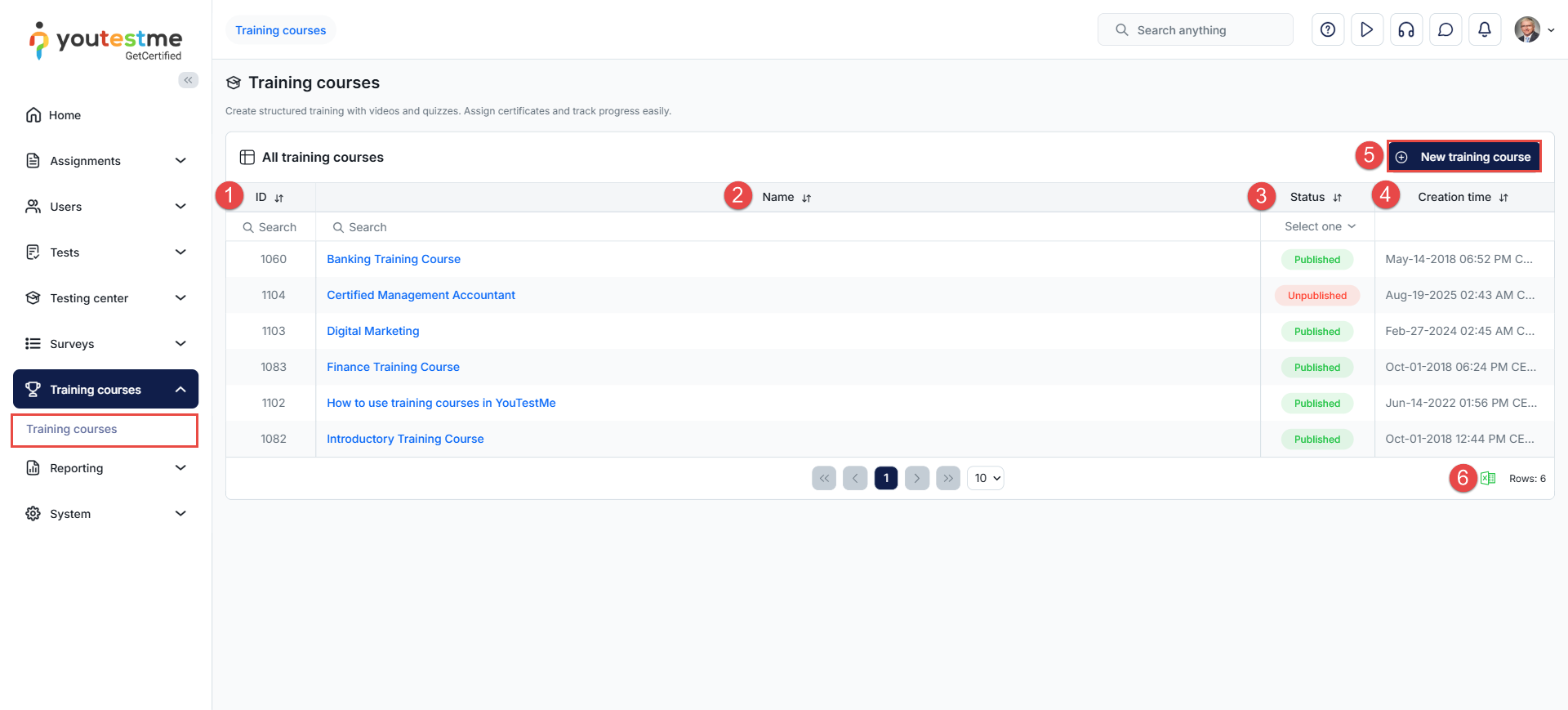Screen dimensions: 1568x710
Task: Open the help question mark icon
Action: pos(1328,30)
